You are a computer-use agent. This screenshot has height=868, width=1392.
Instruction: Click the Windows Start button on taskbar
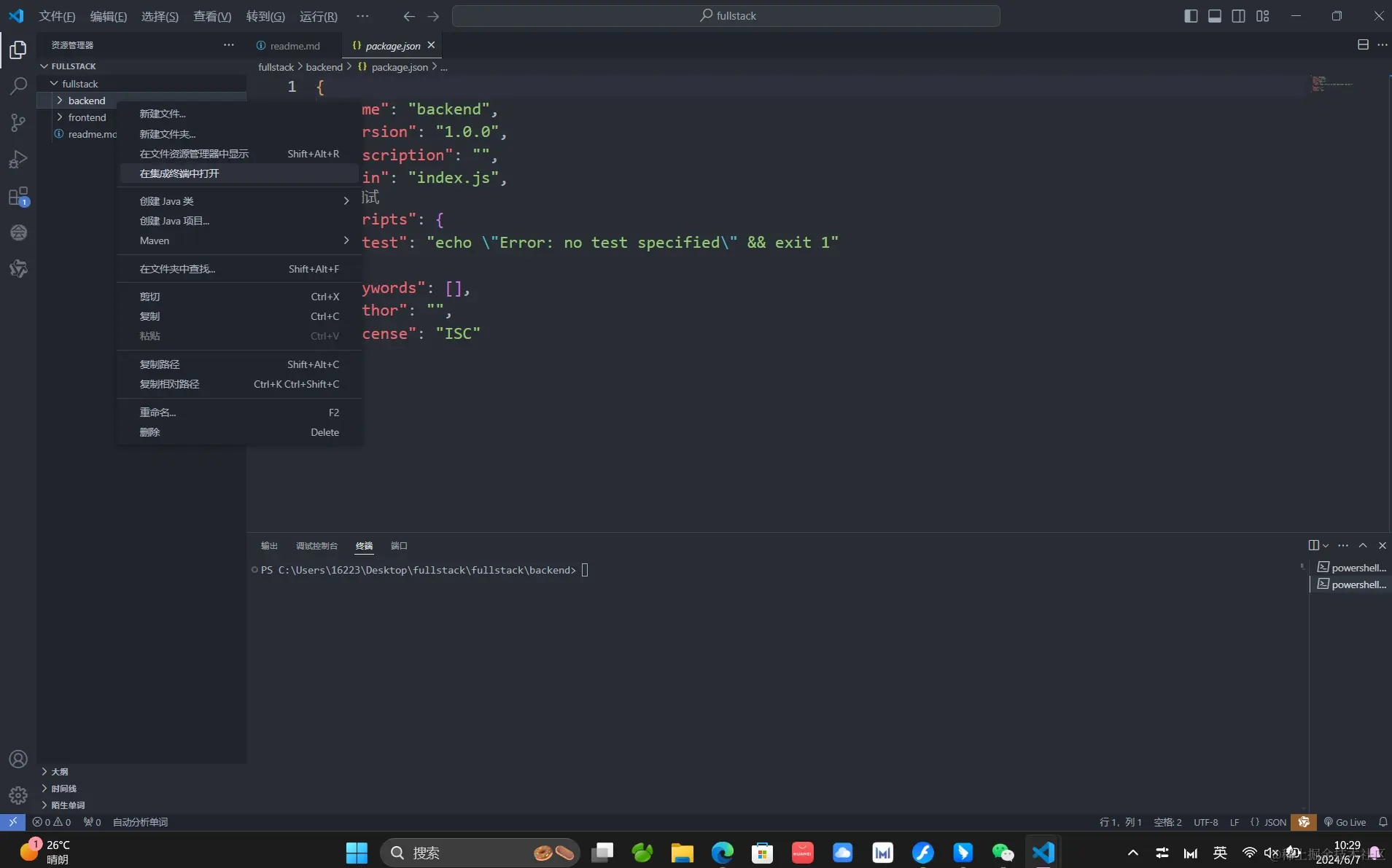357,853
